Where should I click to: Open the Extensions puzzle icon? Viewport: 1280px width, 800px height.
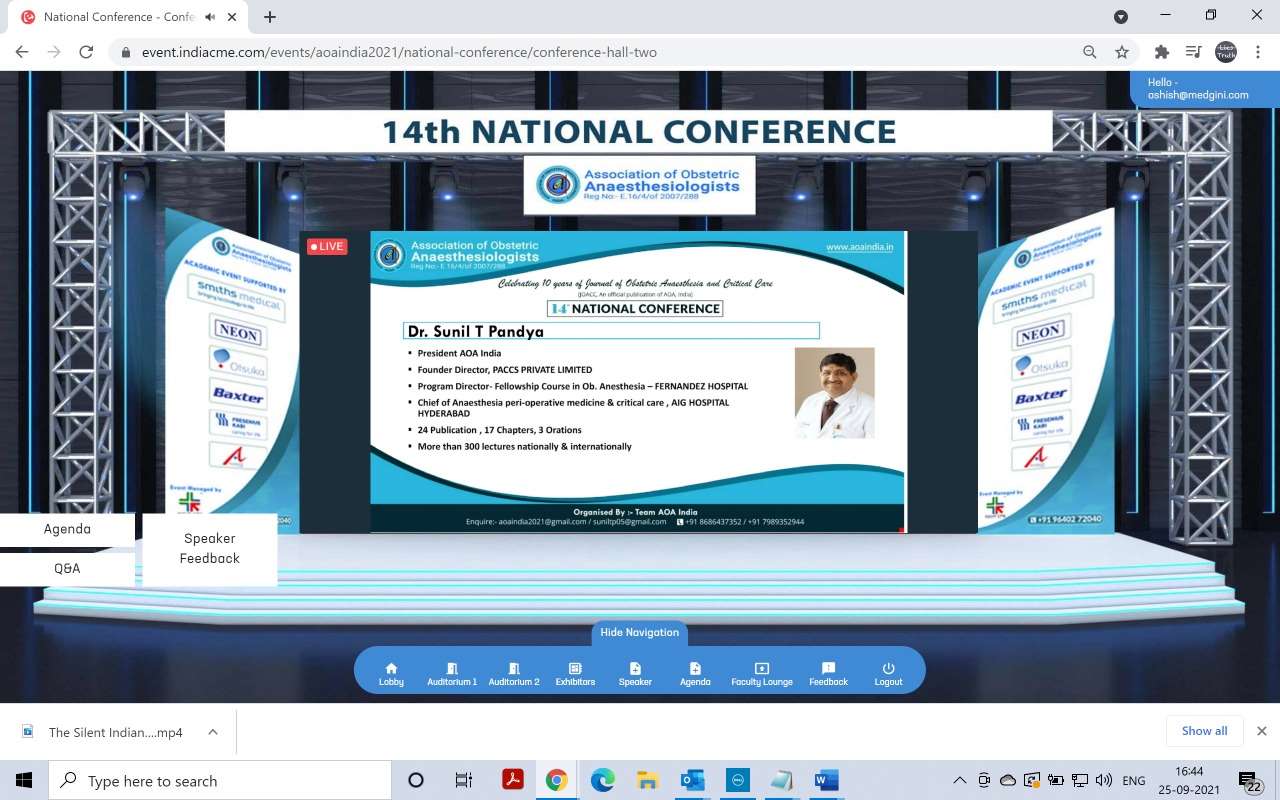[x=1161, y=52]
